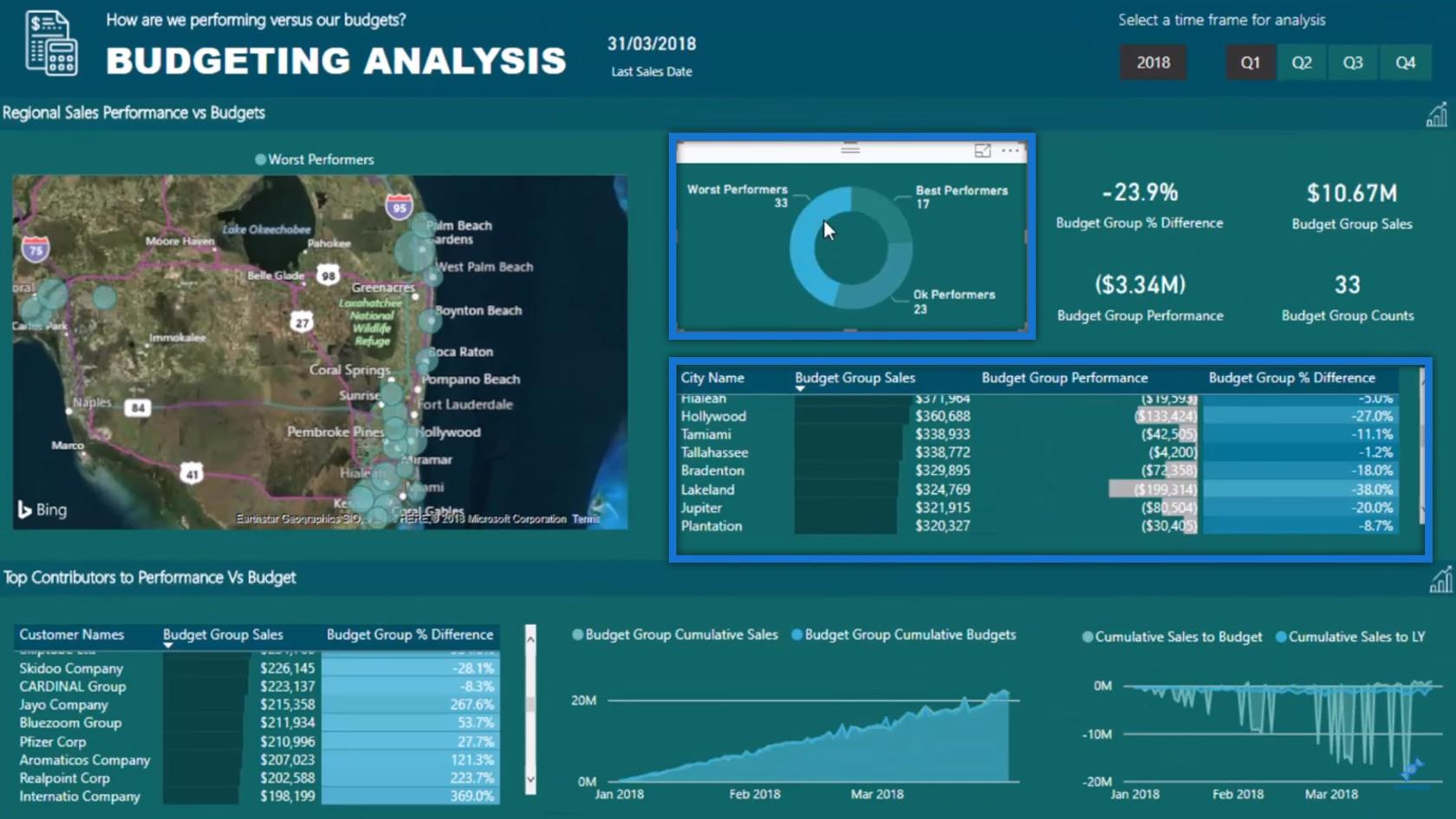This screenshot has height=819, width=1456.
Task: Select the Best Performers 17 donut label
Action: coord(961,197)
